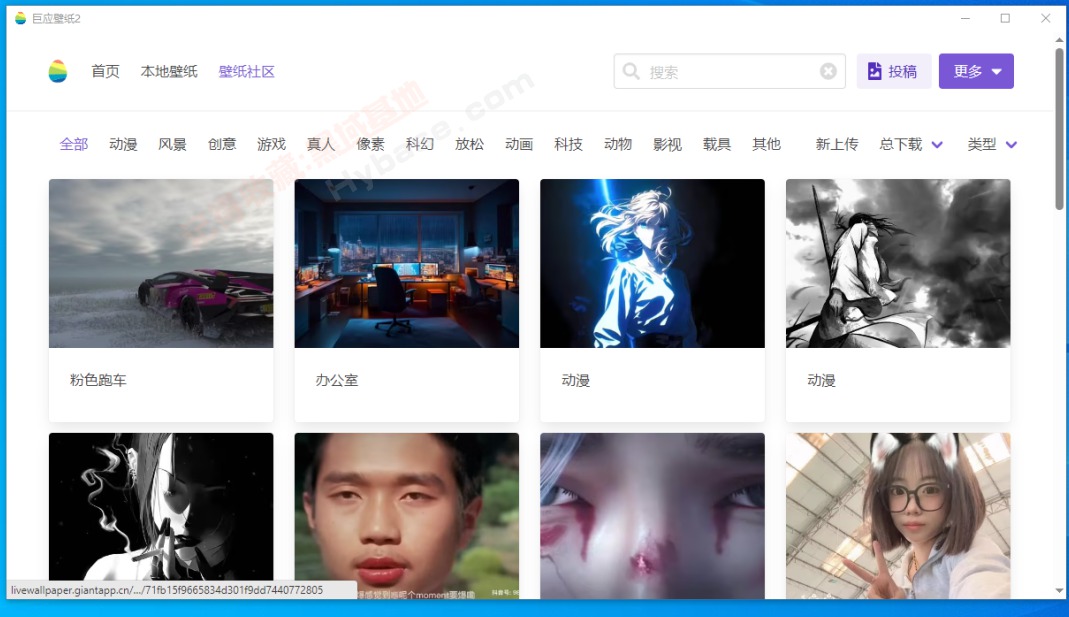Expand the 类型 filter dropdown arrow
1069x617 pixels.
coord(1011,145)
